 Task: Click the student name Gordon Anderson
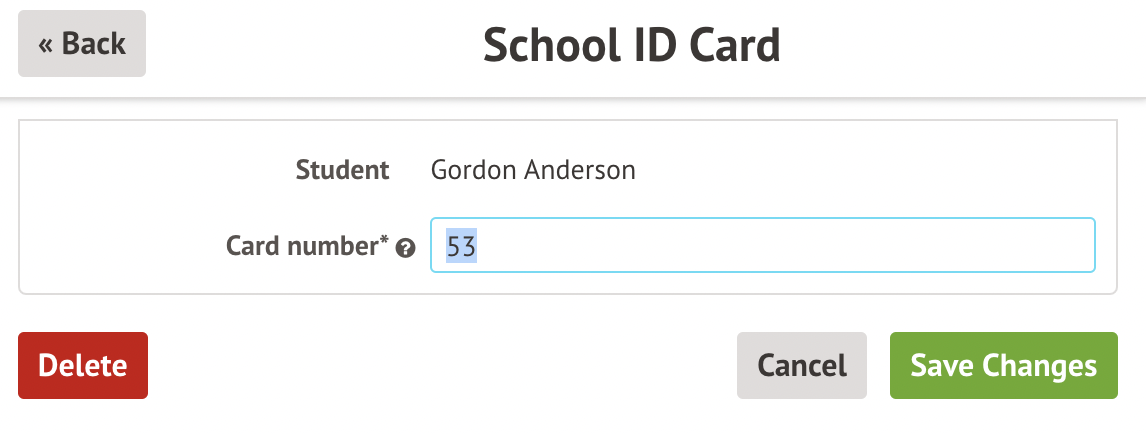coord(533,170)
